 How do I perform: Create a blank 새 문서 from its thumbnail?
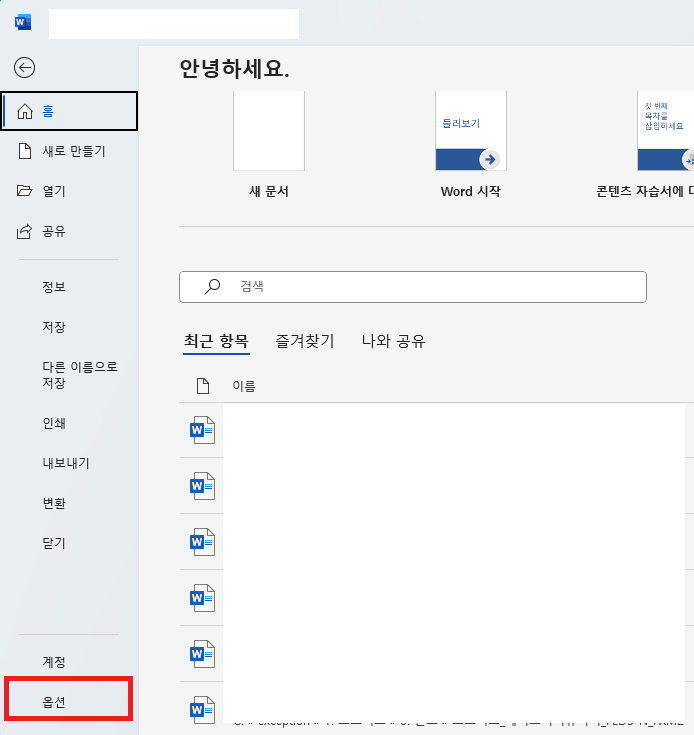click(269, 131)
